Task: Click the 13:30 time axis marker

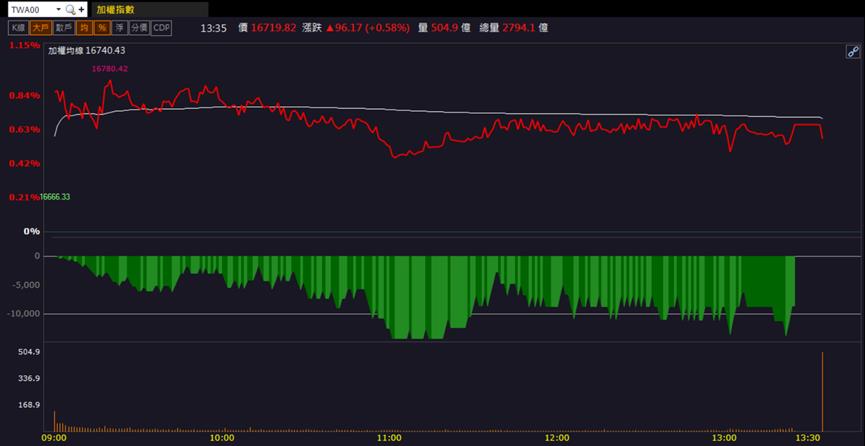Action: click(x=808, y=438)
